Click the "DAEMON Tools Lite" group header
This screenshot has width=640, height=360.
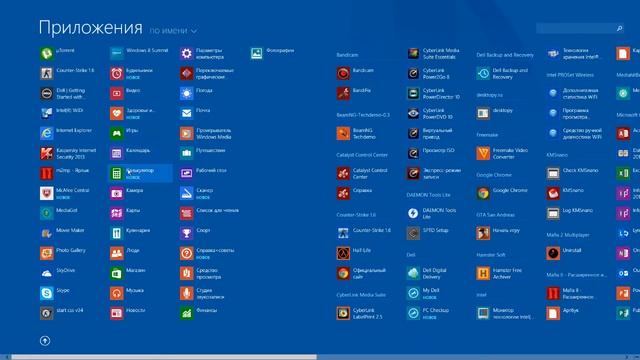[x=428, y=195]
